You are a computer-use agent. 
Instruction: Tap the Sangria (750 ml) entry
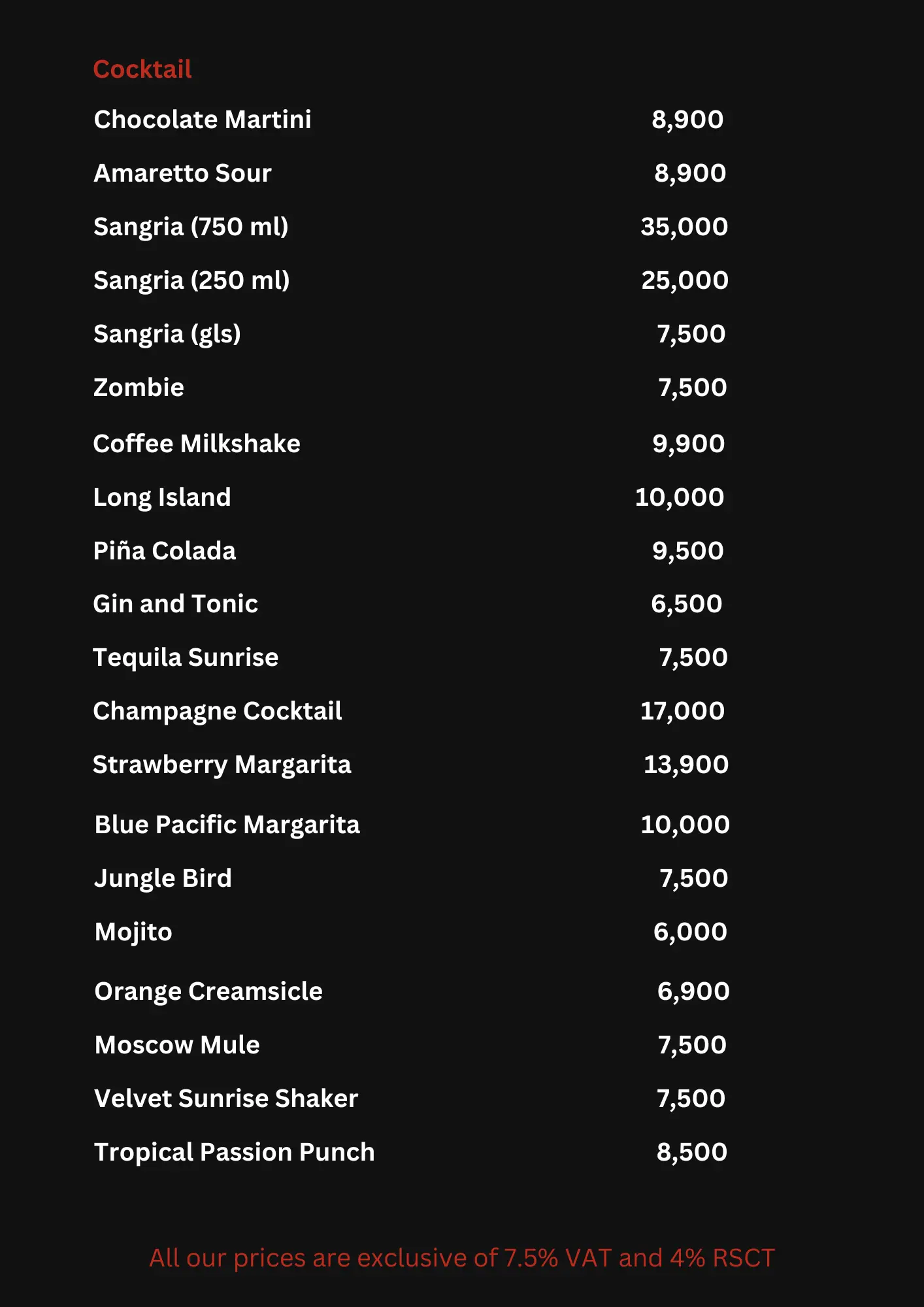191,227
